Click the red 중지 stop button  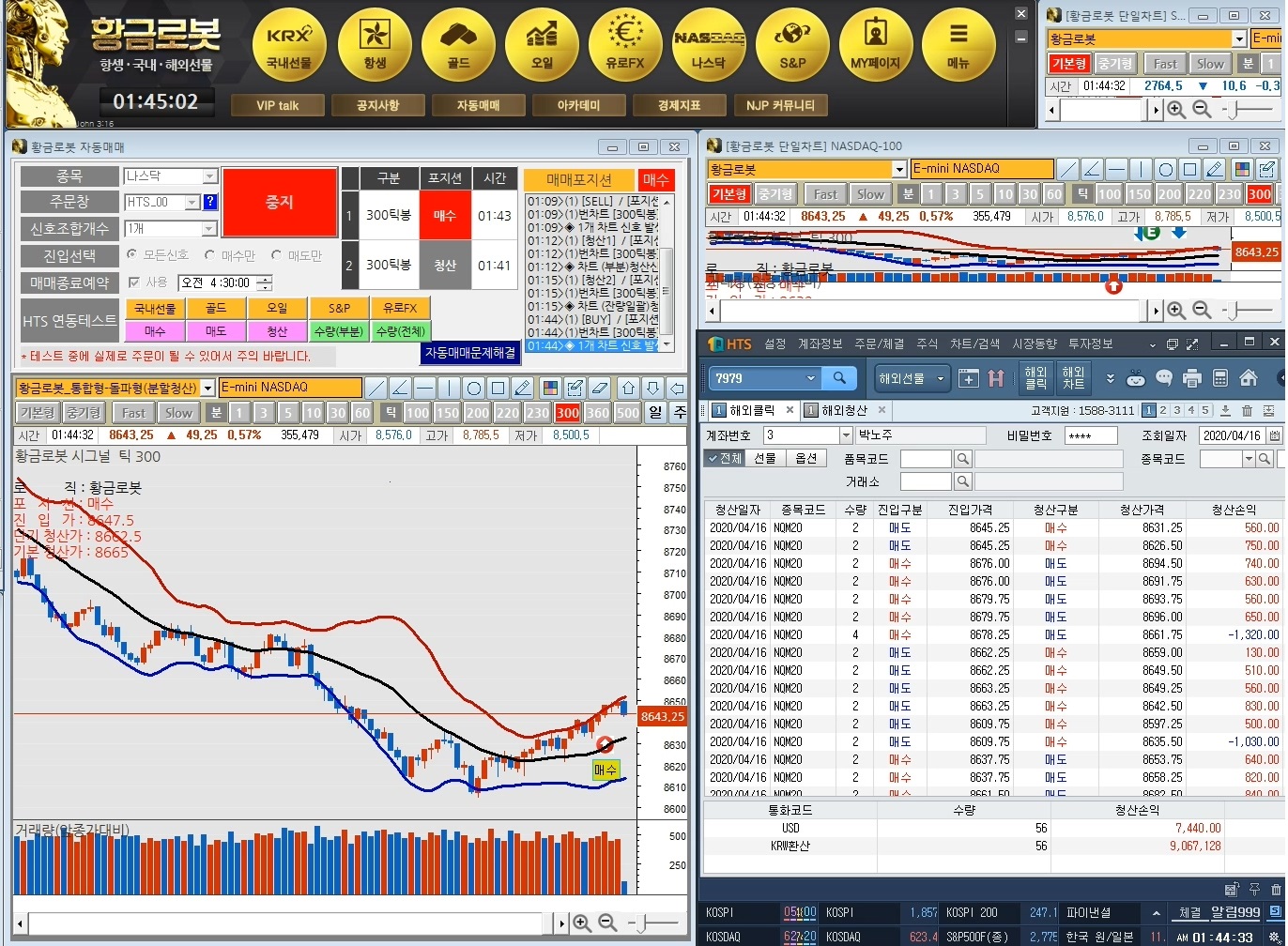point(279,203)
